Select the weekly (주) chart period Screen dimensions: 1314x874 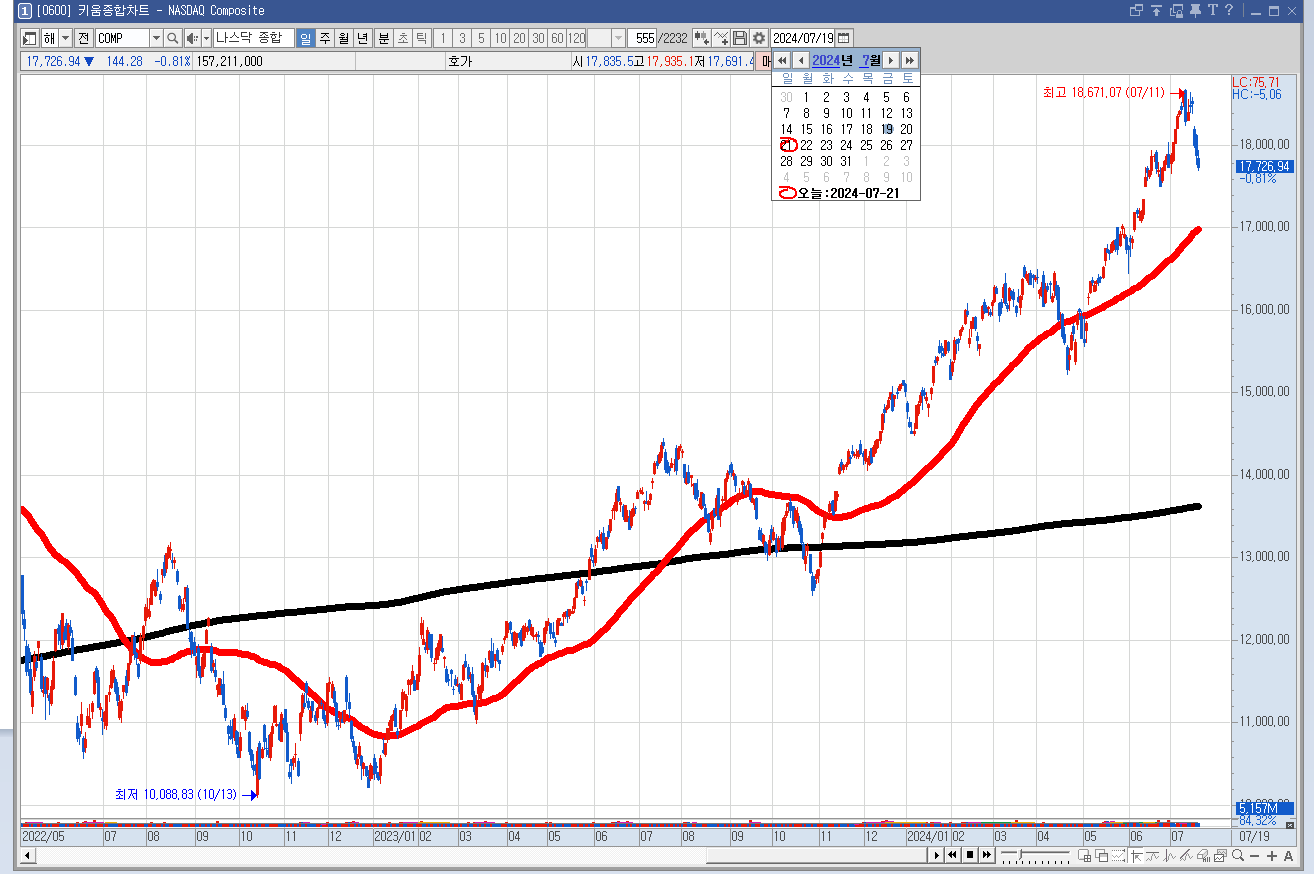[325, 38]
